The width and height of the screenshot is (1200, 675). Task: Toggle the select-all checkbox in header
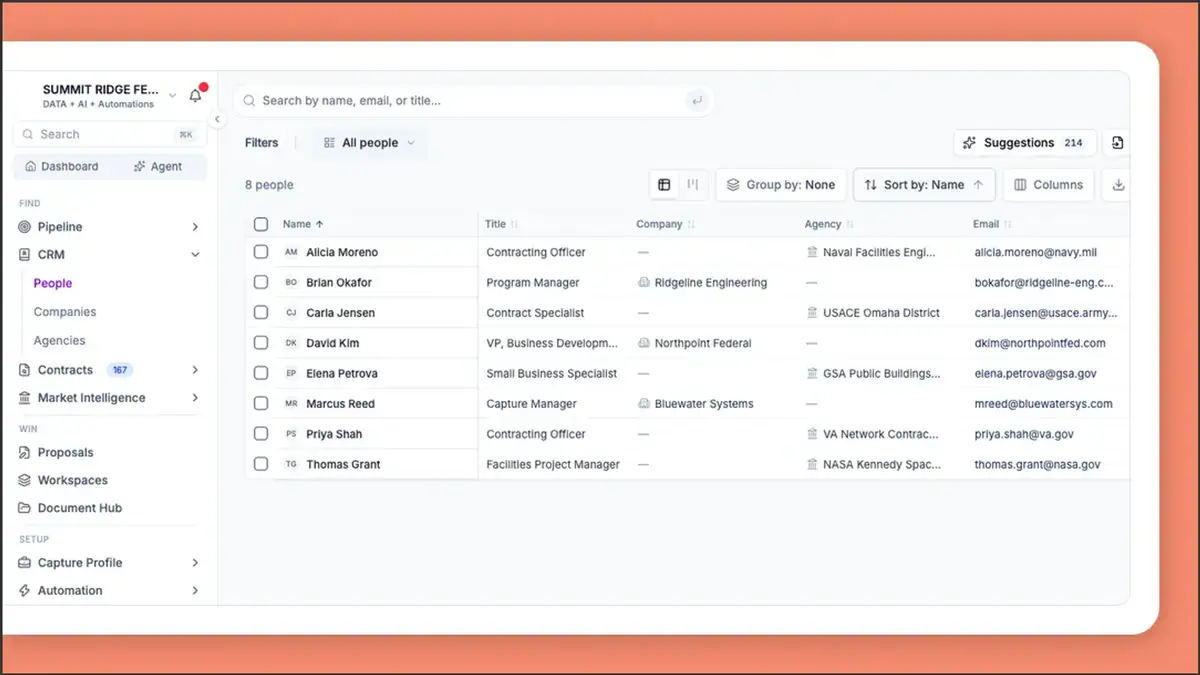tap(261, 224)
